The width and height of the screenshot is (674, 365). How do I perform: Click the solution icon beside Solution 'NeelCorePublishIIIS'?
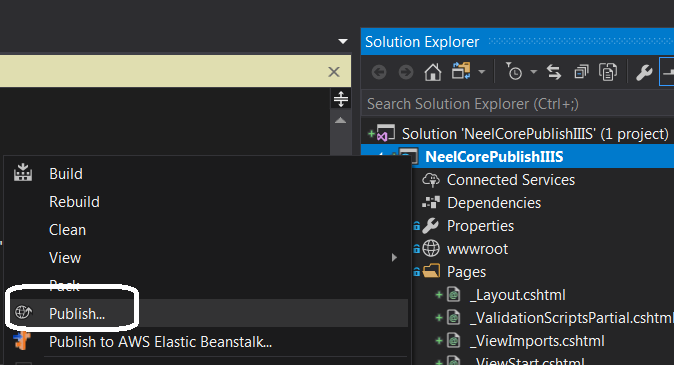coord(386,133)
